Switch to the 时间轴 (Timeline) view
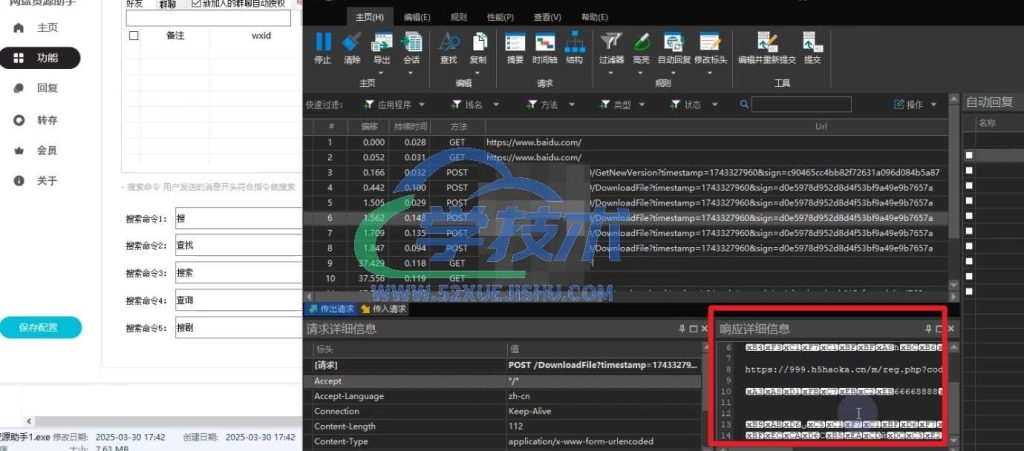The image size is (1024, 451). (545, 46)
